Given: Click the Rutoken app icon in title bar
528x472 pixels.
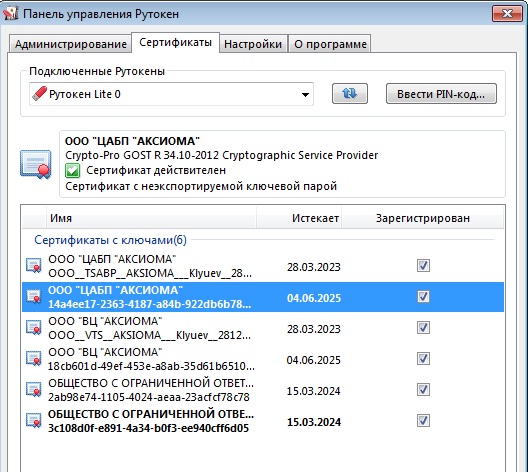Looking at the screenshot, I should [10, 13].
